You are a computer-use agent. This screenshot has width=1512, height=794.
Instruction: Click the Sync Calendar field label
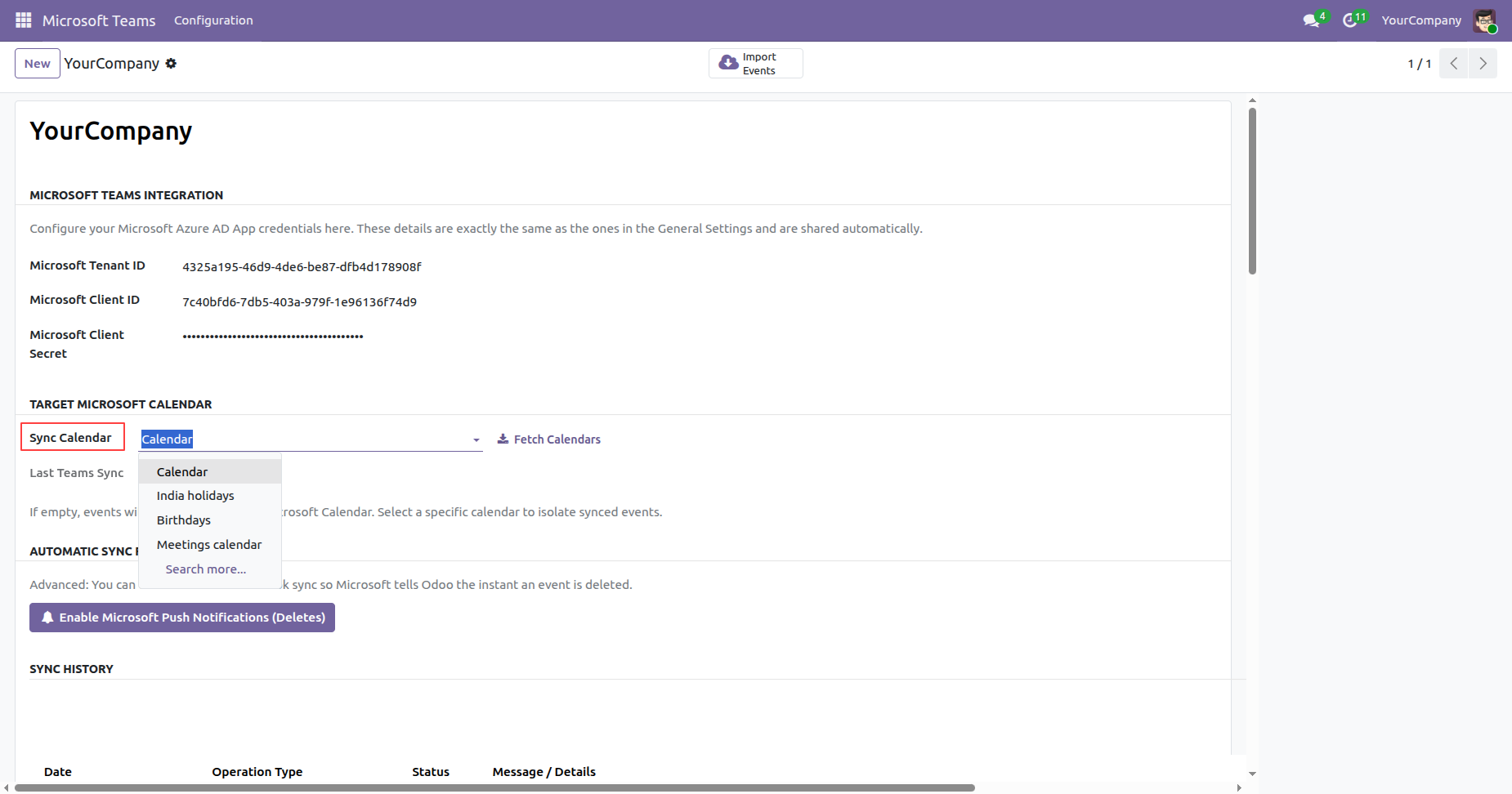[x=70, y=438]
